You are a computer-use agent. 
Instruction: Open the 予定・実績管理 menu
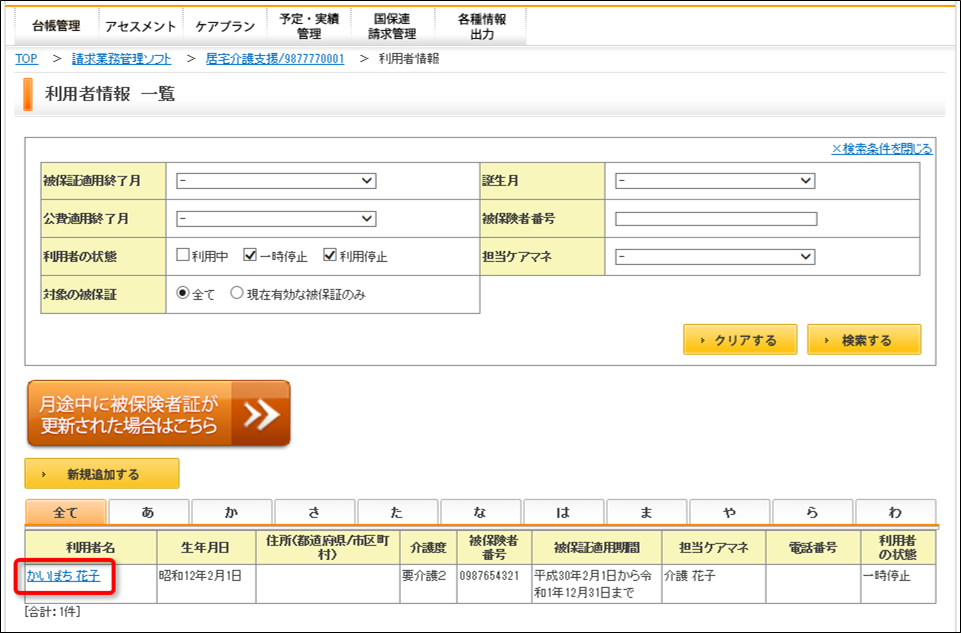(309, 26)
